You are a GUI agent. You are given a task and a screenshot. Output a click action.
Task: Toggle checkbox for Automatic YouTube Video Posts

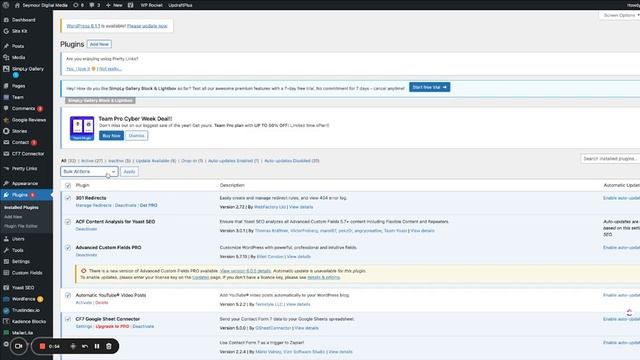(68, 295)
